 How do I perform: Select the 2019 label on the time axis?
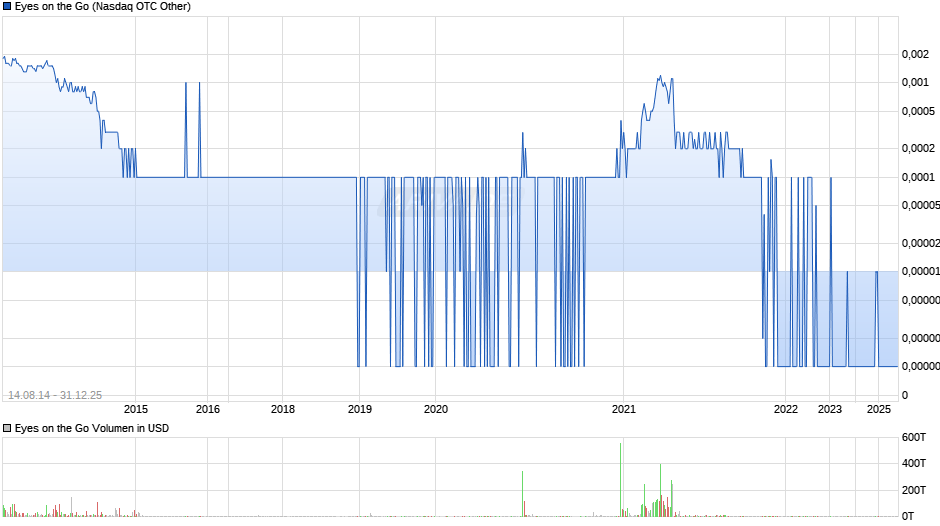[x=360, y=409]
